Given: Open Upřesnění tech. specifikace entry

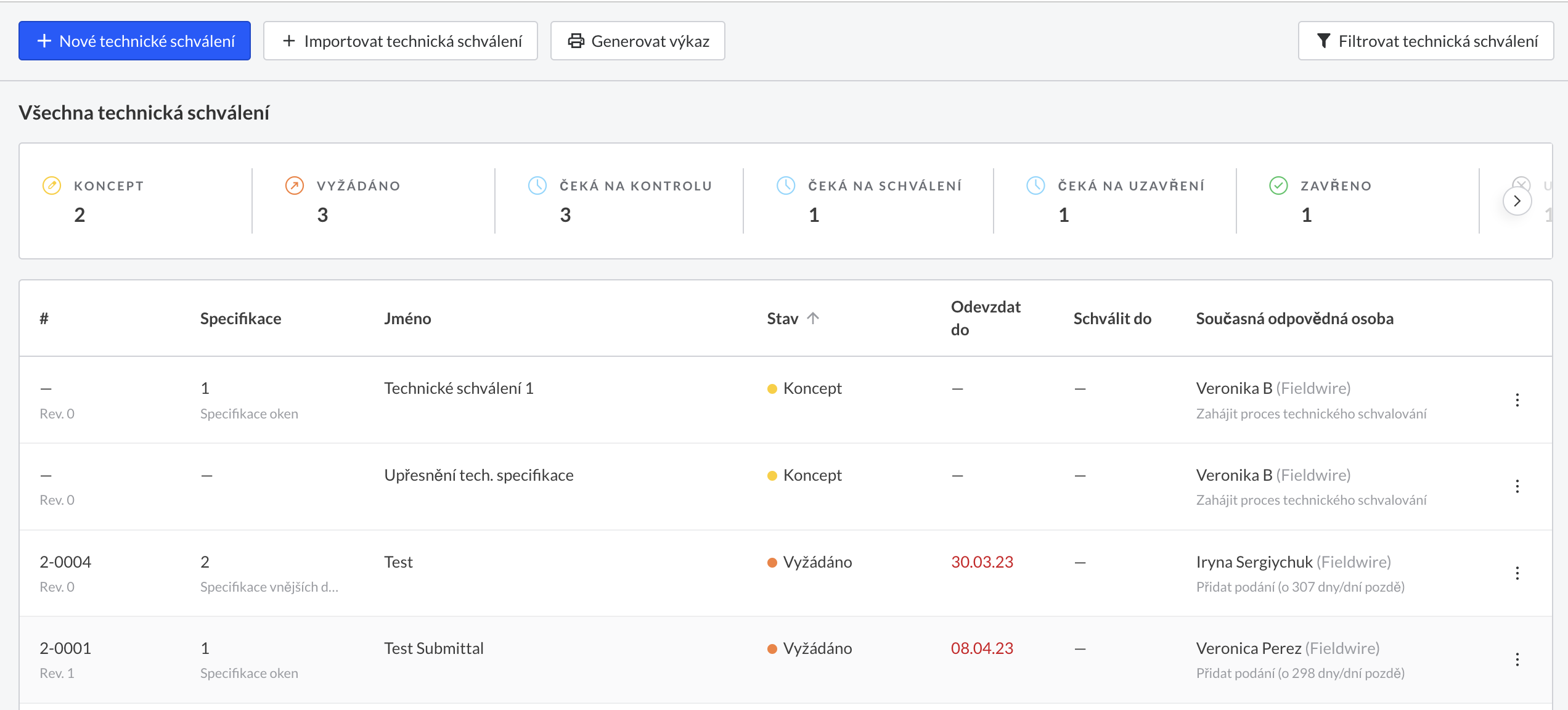Looking at the screenshot, I should tap(478, 475).
